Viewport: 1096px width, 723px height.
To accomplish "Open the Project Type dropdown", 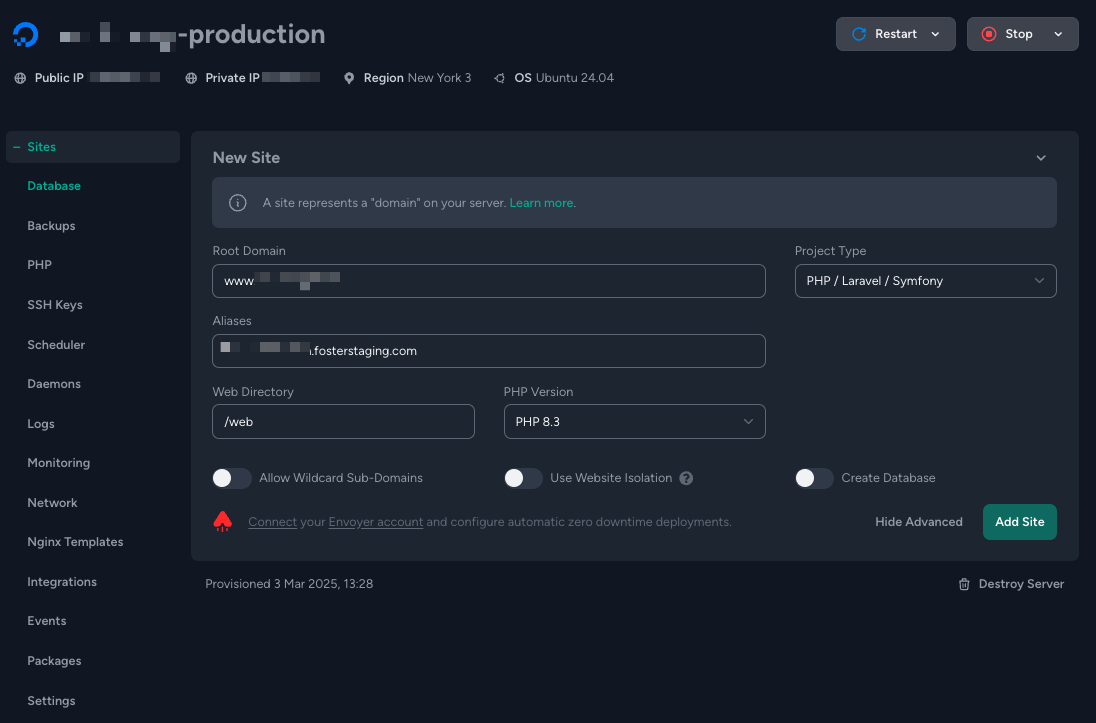I will (925, 281).
